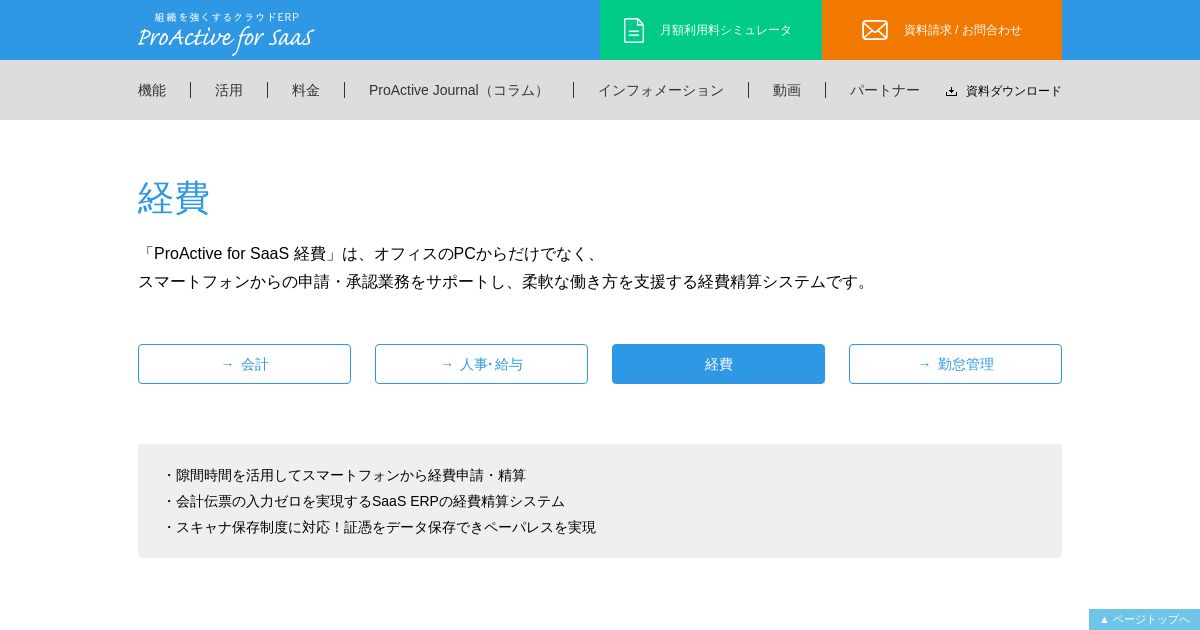The height and width of the screenshot is (630, 1200).
Task: Go to the パートナー page
Action: click(x=885, y=90)
